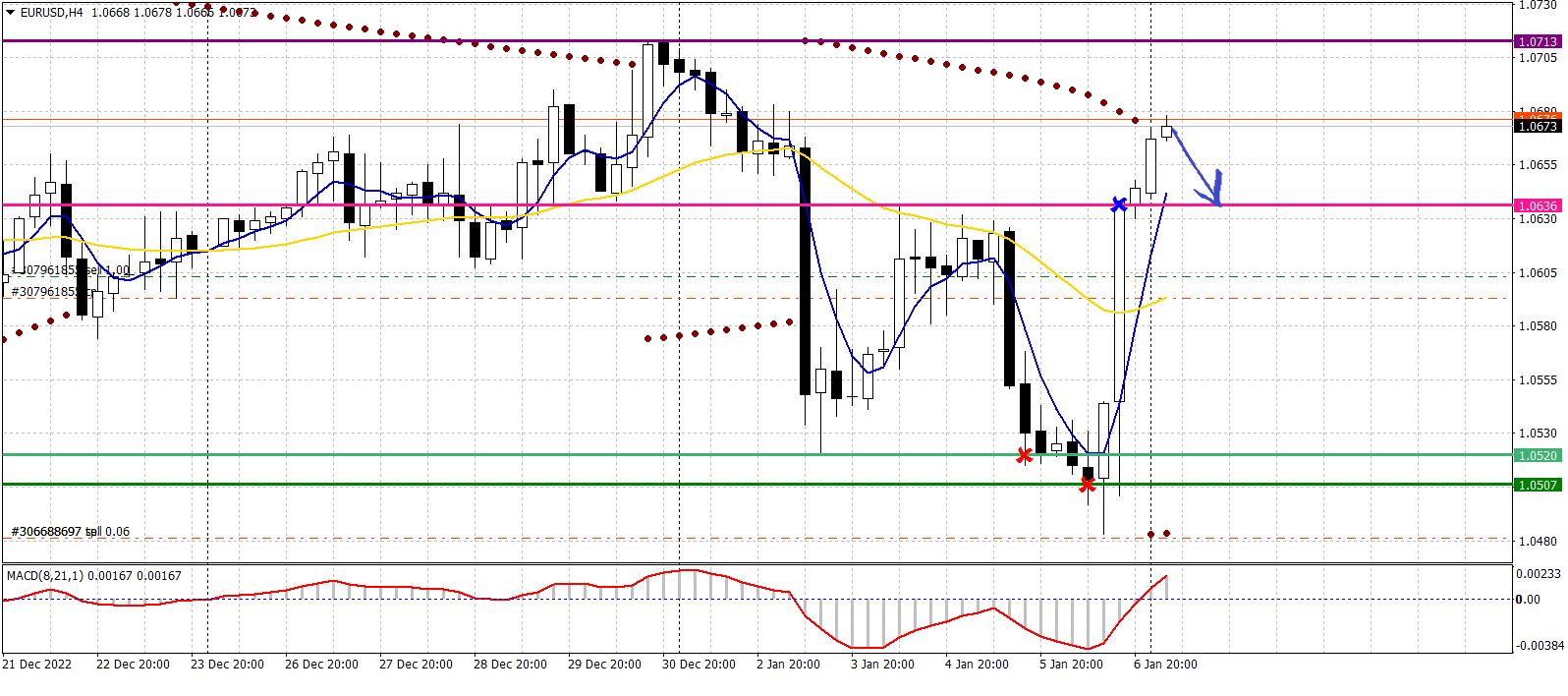
Task: Click the purple 1.0713 price label
Action: [x=1538, y=41]
